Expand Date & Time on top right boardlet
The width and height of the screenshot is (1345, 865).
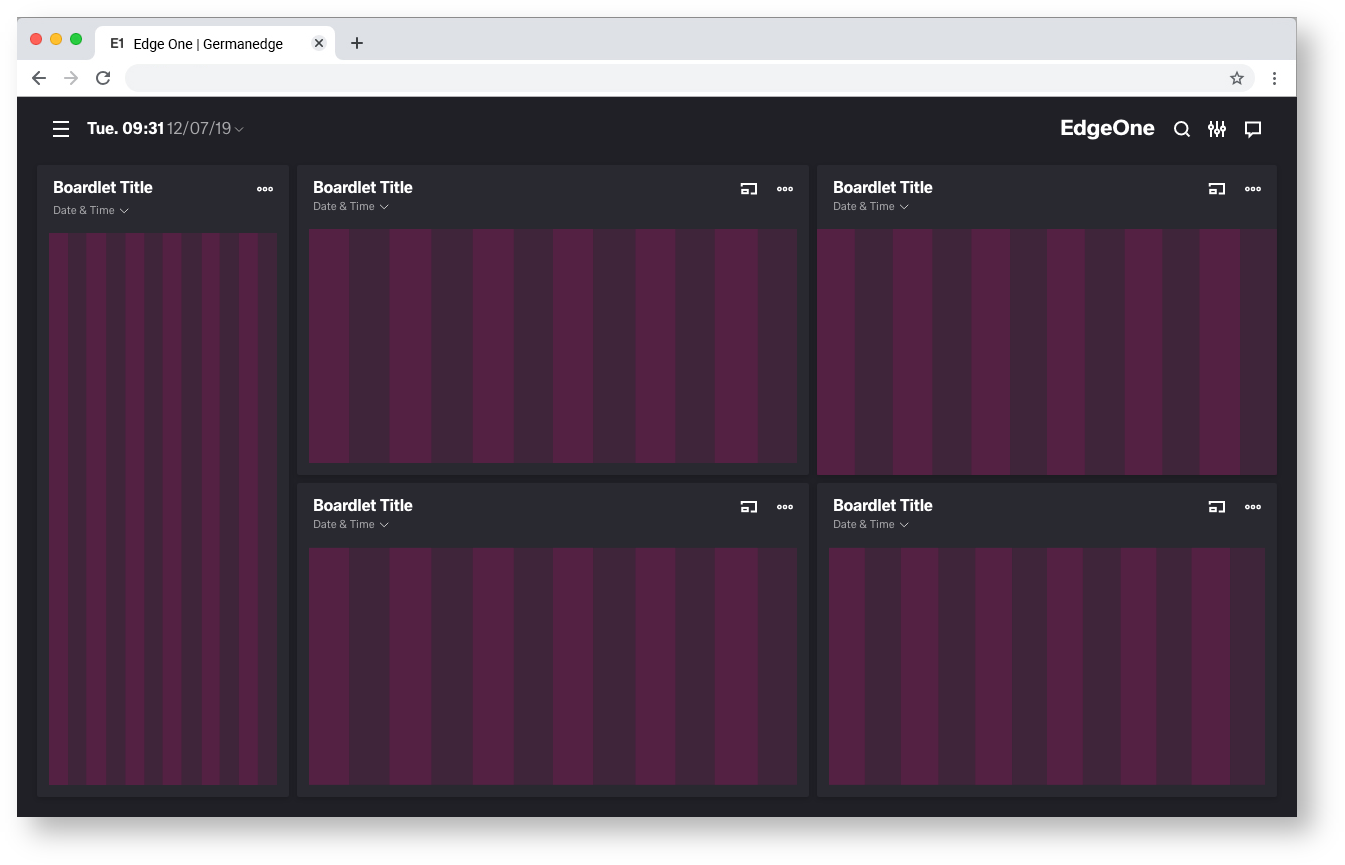coord(871,207)
